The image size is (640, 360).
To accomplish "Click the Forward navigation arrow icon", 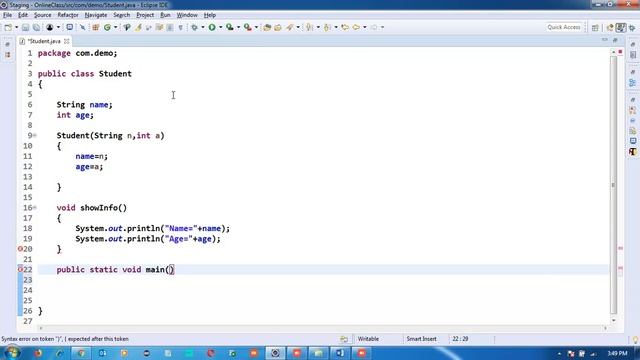I will [374, 27].
